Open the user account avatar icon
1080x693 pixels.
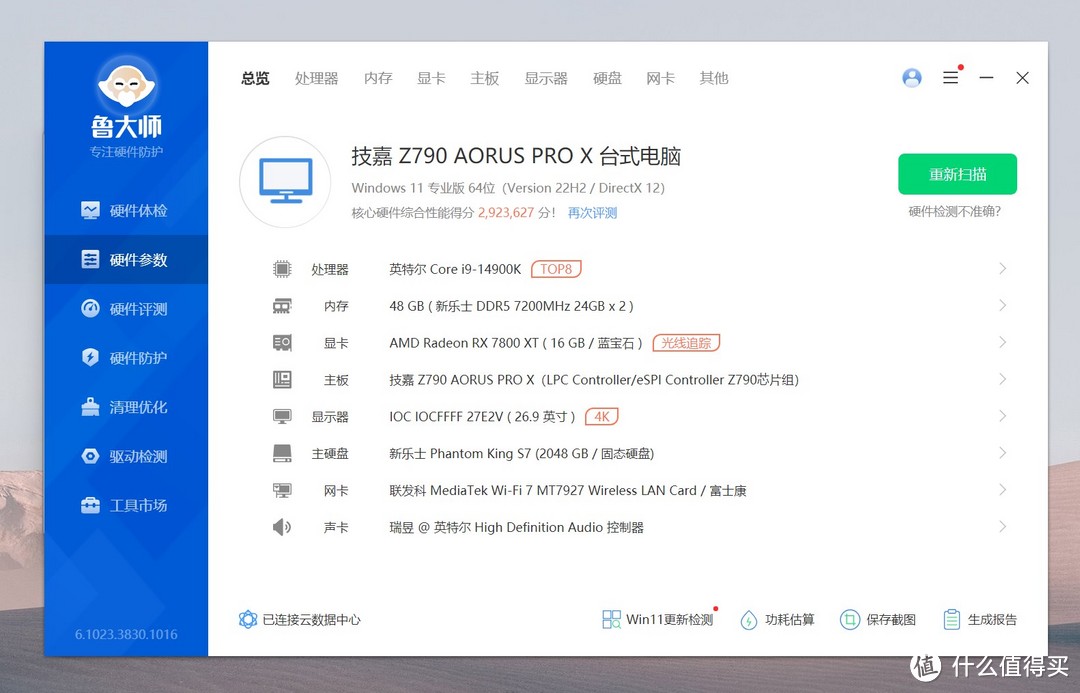click(x=912, y=78)
